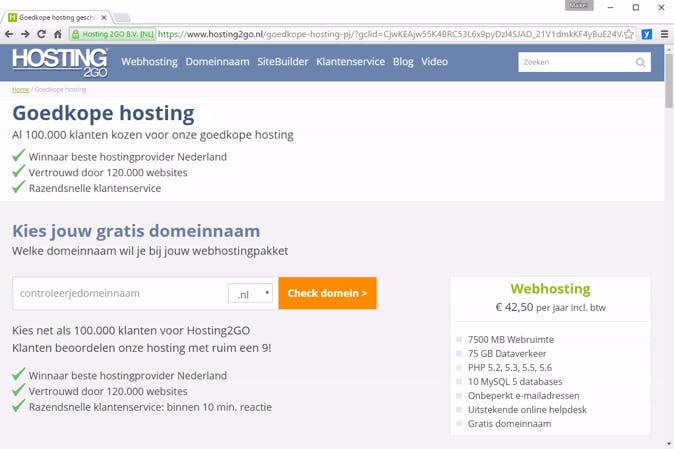
Task: Click the € 42,50 per jaar price text
Action: pyautogui.click(x=551, y=308)
